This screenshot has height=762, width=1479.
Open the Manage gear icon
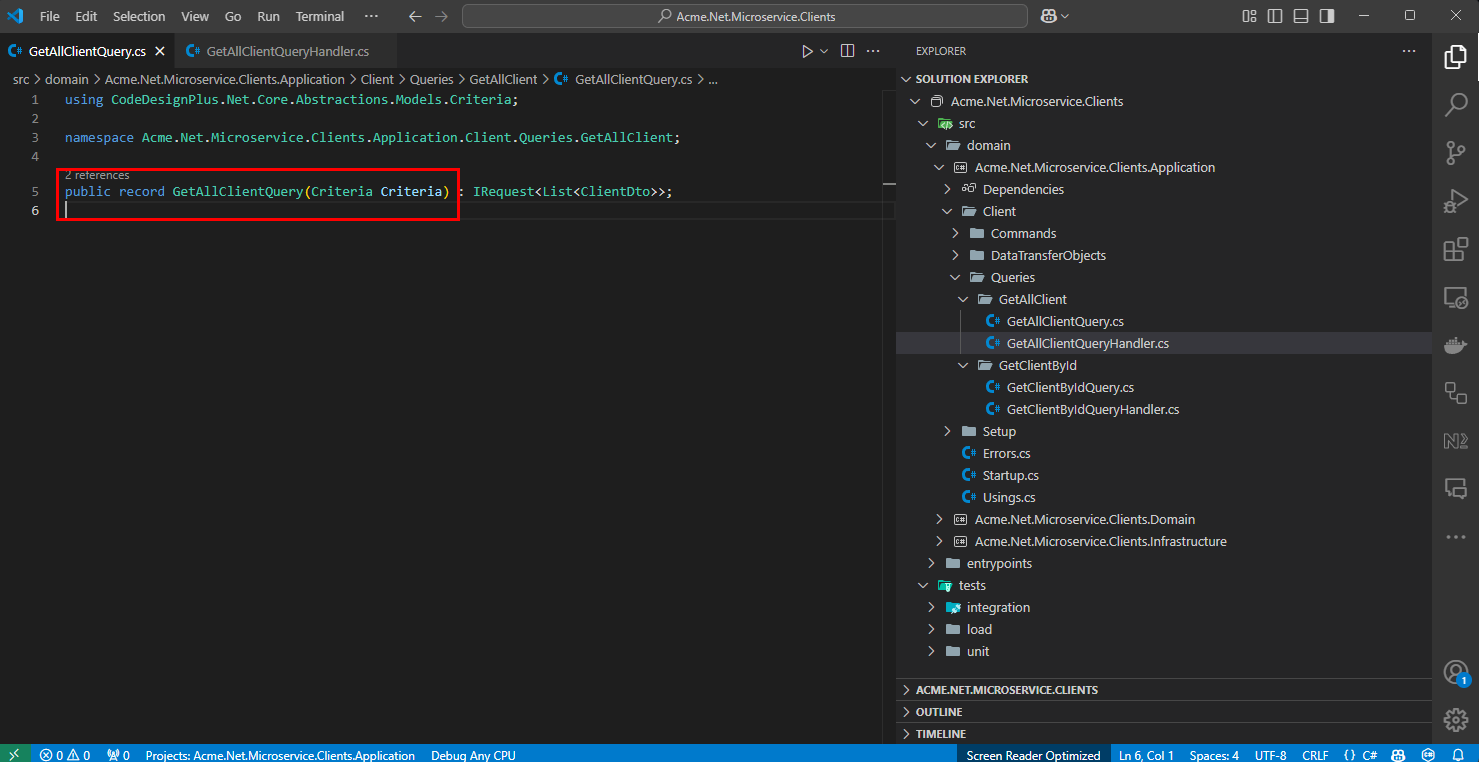1455,720
